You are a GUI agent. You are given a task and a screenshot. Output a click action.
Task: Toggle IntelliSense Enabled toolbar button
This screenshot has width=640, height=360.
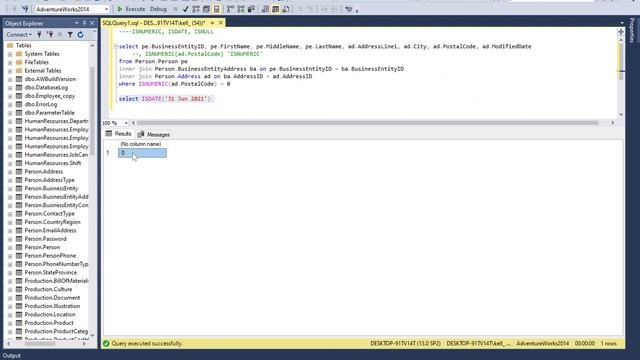217,9
